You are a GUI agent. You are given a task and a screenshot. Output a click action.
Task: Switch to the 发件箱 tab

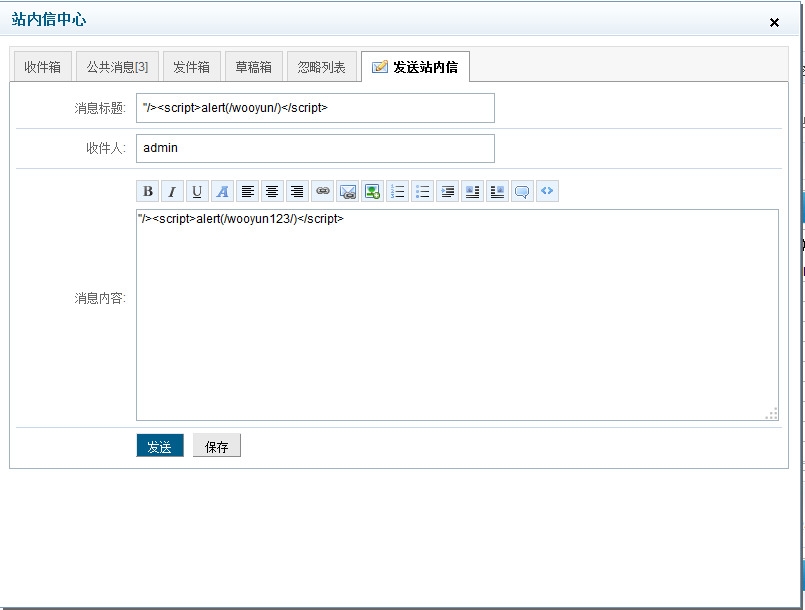coord(191,67)
